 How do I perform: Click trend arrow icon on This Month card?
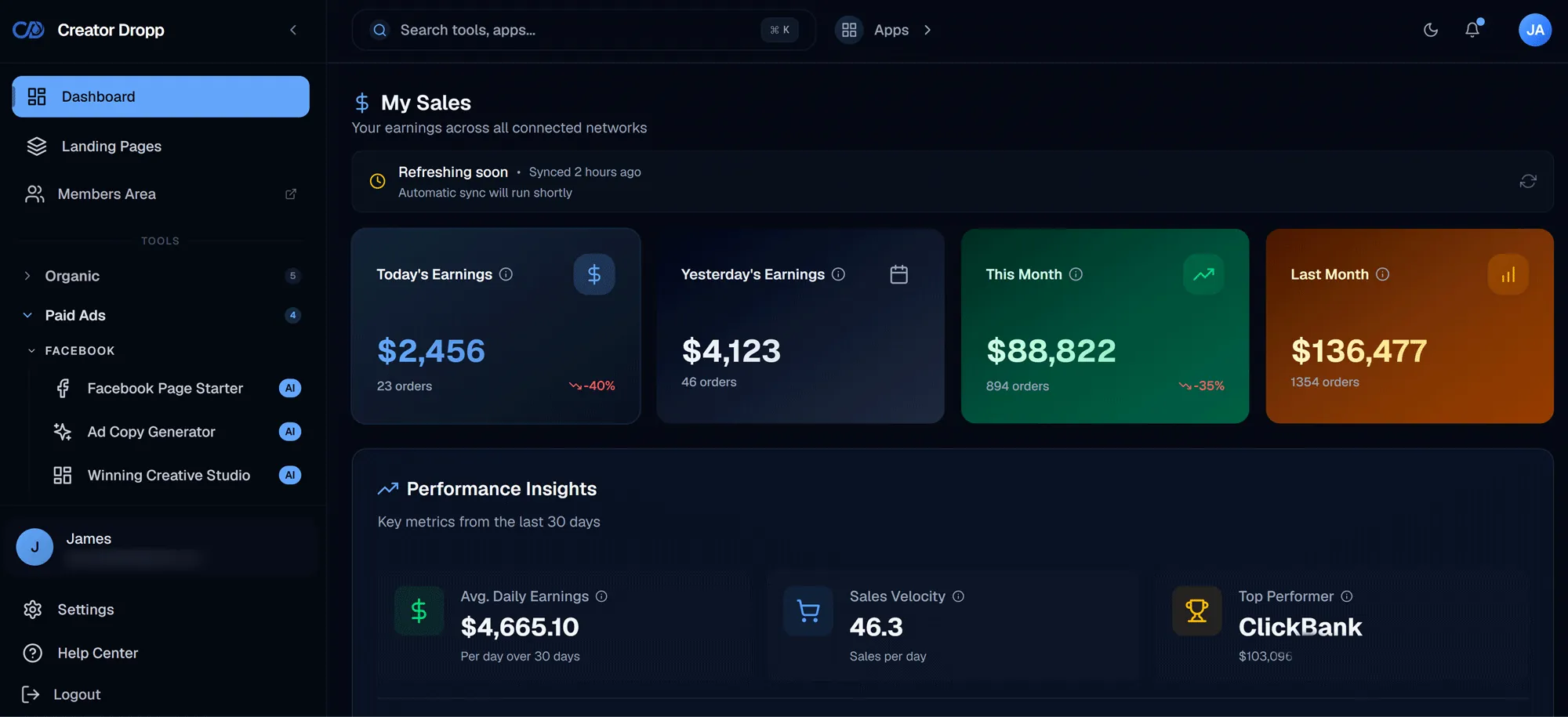(x=1203, y=274)
